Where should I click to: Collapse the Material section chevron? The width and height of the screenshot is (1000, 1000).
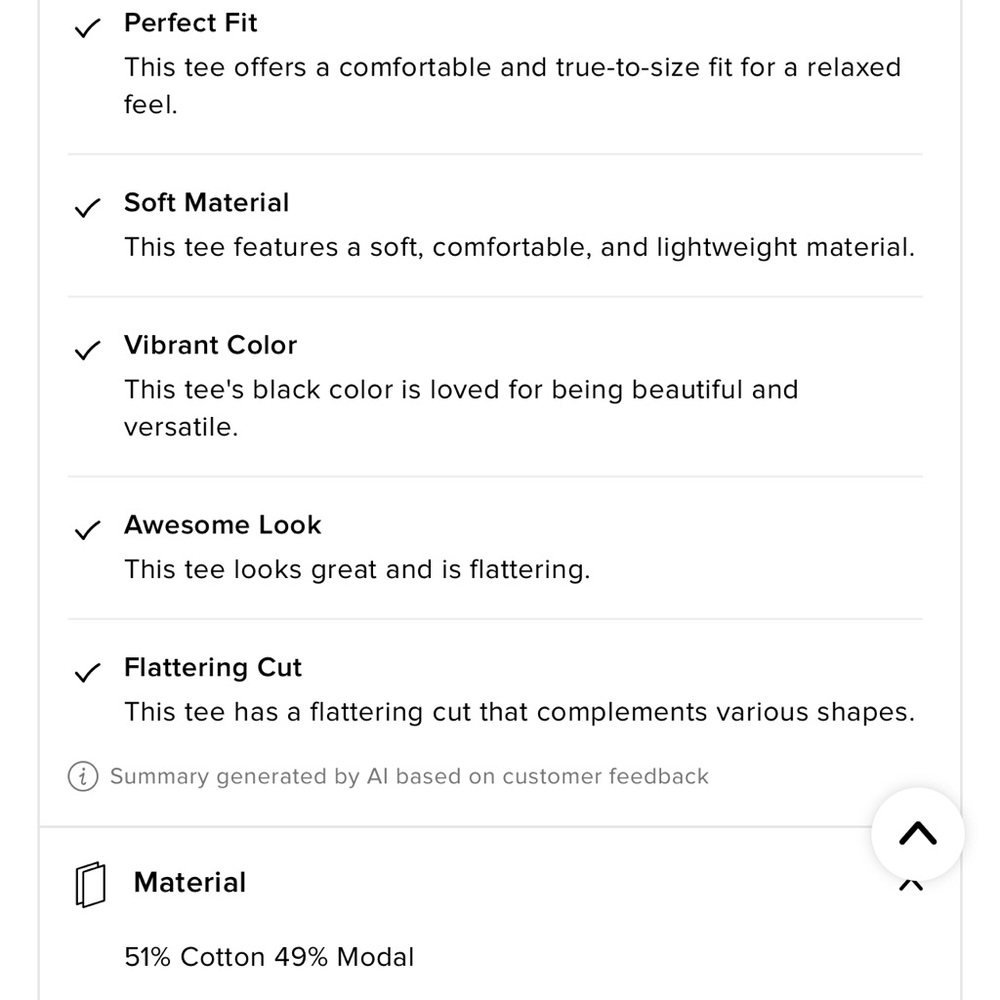tap(911, 885)
